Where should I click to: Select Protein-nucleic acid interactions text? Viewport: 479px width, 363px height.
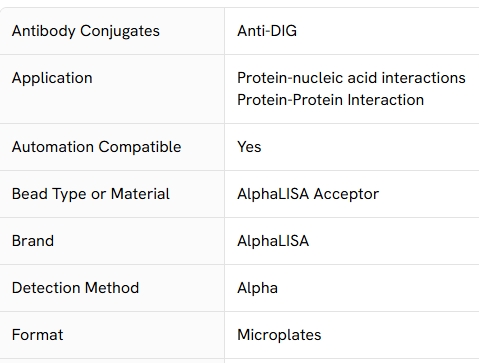point(351,78)
